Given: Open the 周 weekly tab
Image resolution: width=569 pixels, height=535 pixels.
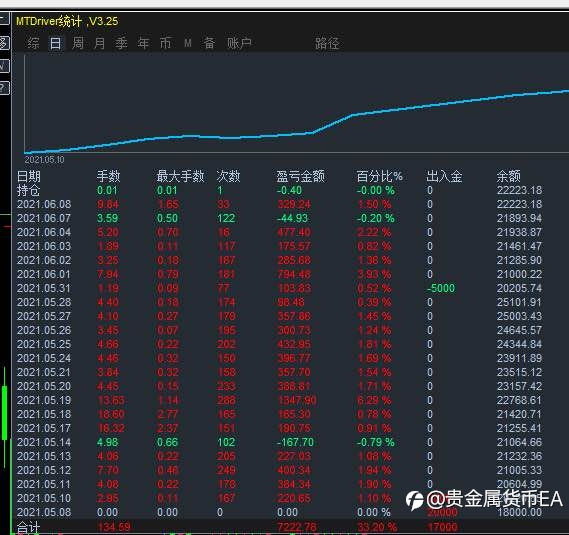Looking at the screenshot, I should point(78,44).
